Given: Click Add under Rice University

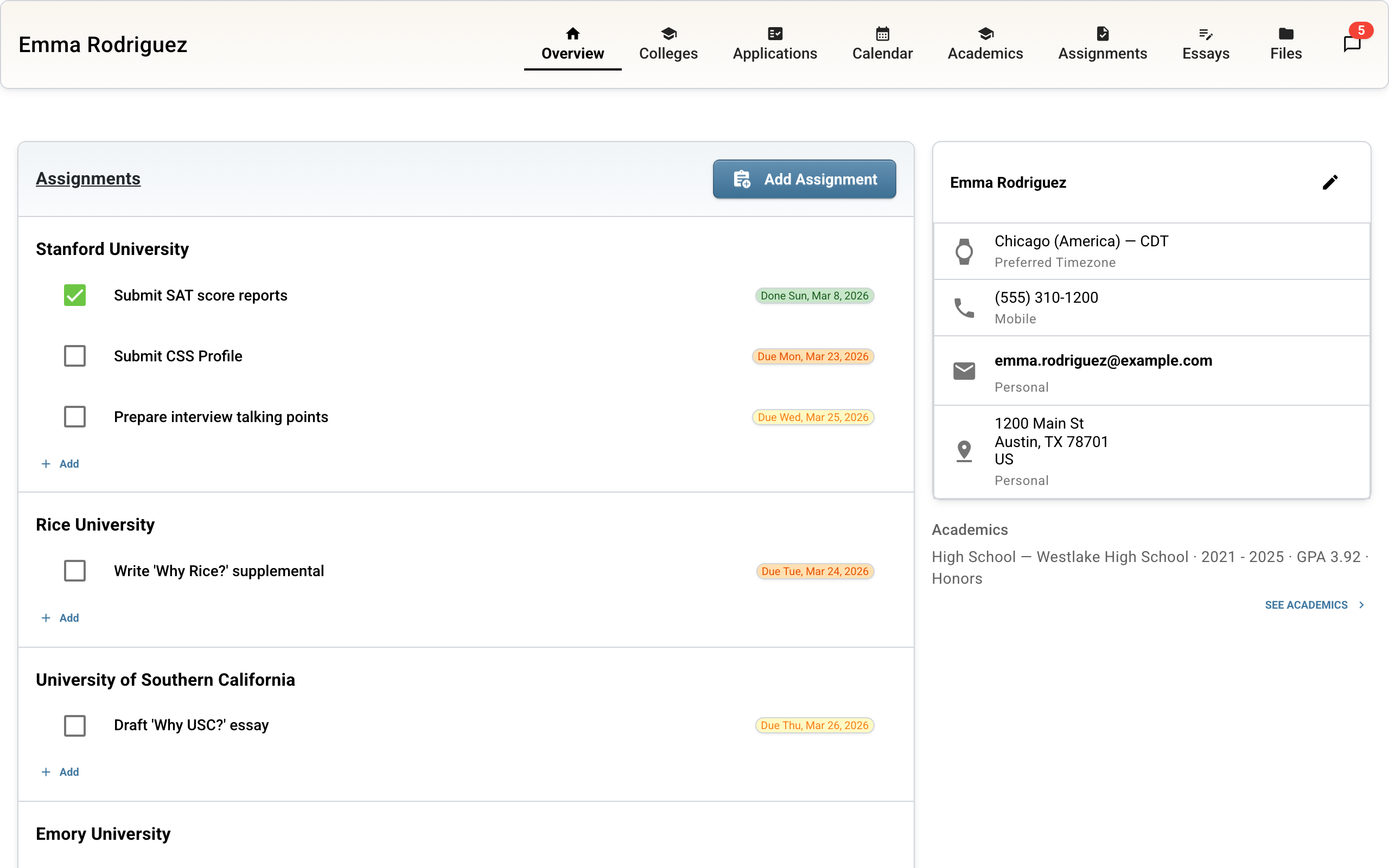Looking at the screenshot, I should (60, 617).
